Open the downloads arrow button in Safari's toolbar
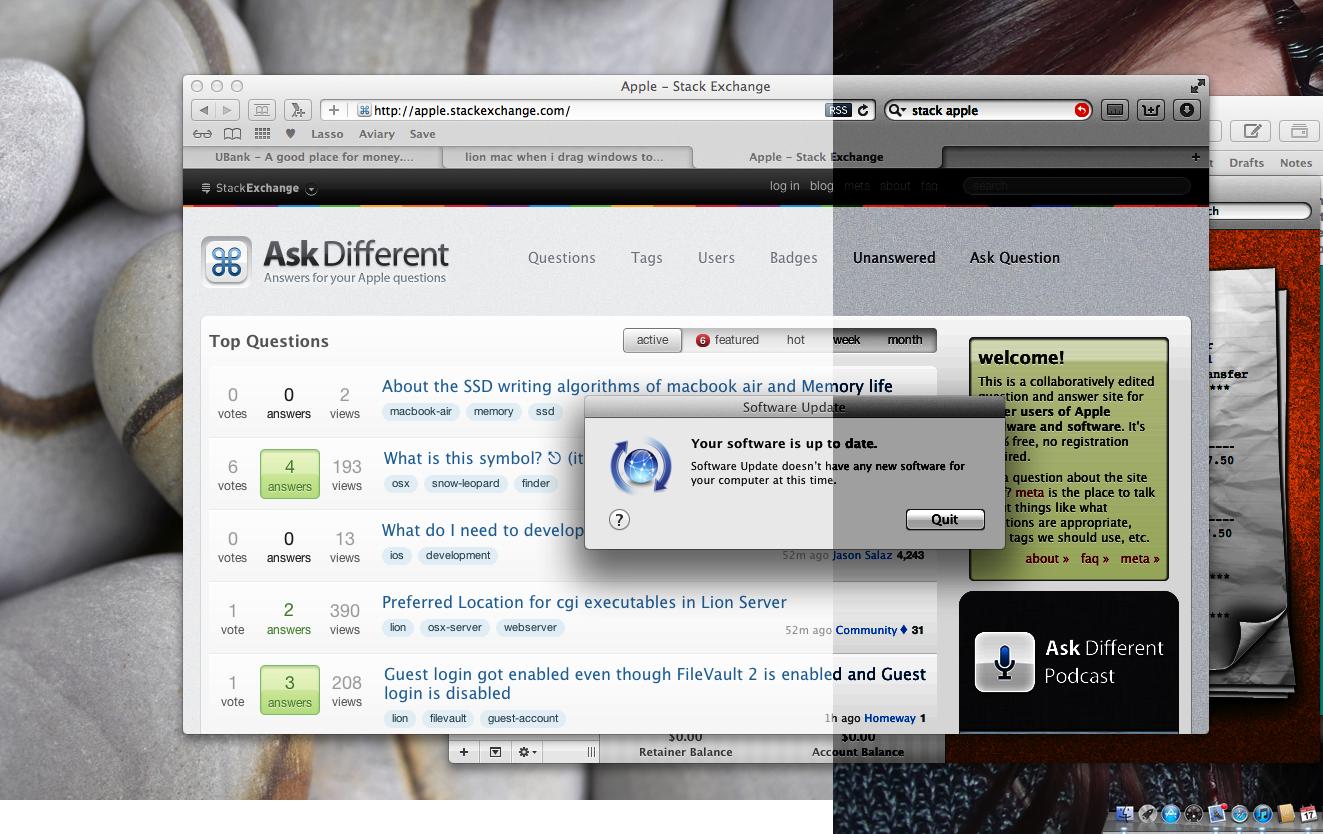 tap(1187, 110)
